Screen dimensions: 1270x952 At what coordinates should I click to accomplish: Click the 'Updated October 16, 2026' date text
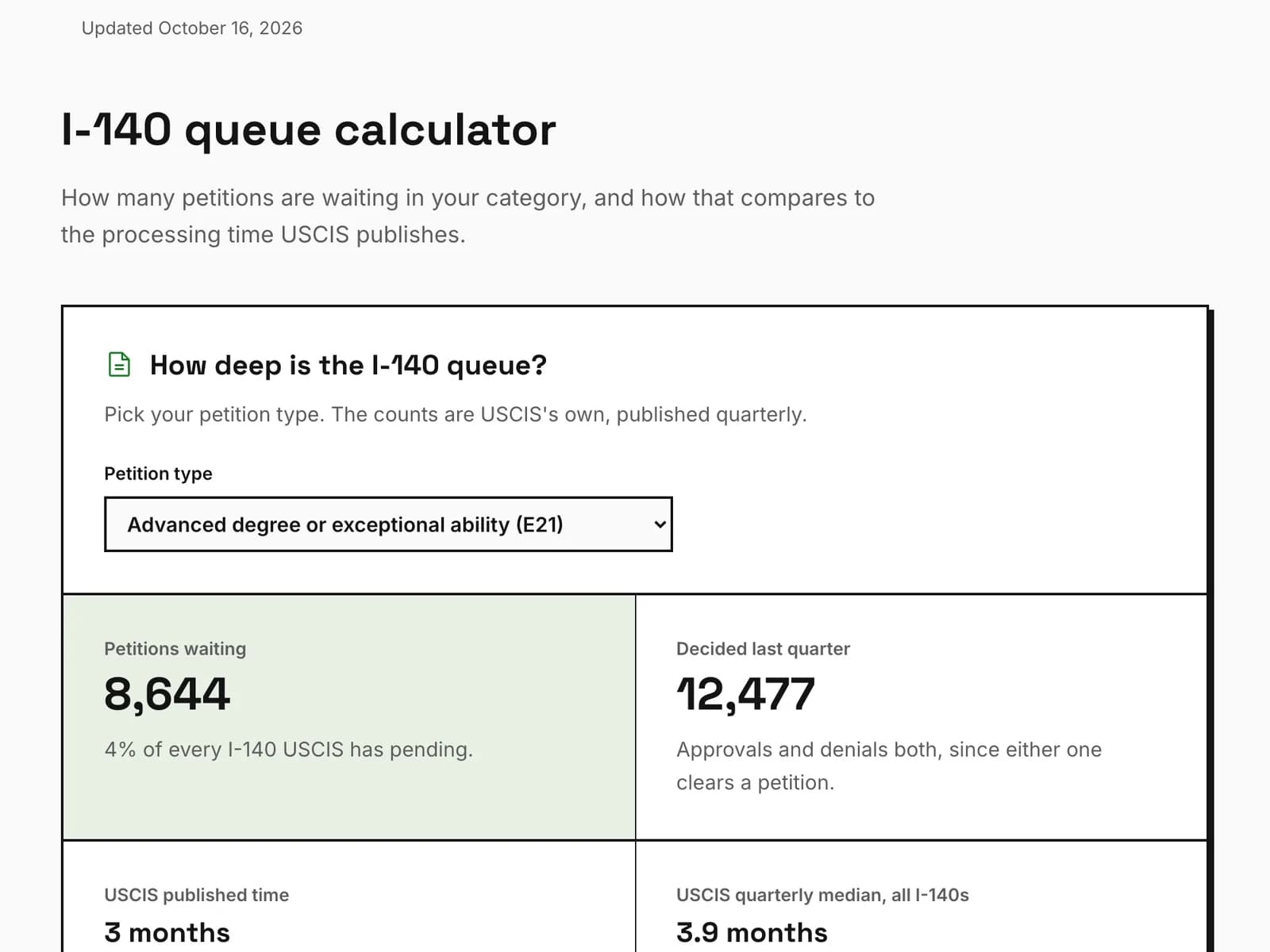[192, 28]
